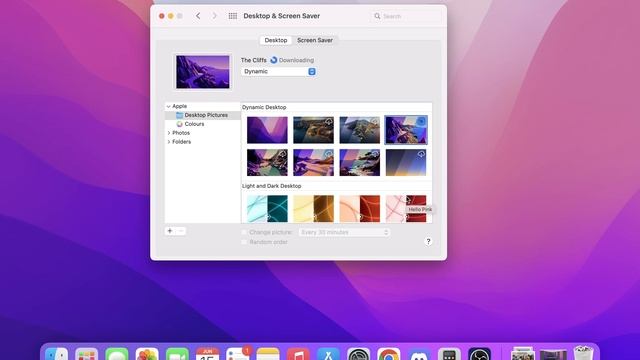Click the Dynamic Desktop section heading

point(264,107)
